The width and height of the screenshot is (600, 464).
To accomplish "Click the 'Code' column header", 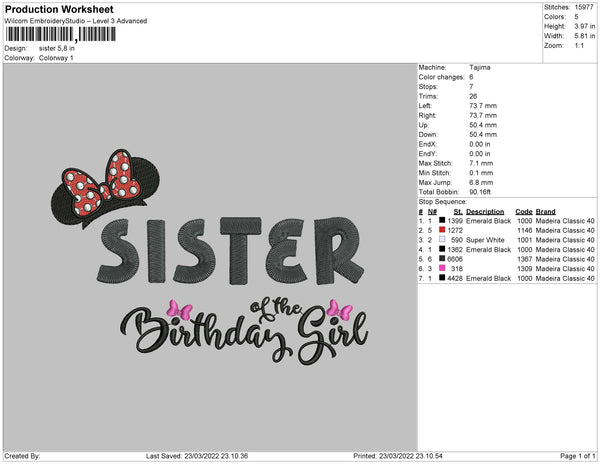I will click(523, 212).
